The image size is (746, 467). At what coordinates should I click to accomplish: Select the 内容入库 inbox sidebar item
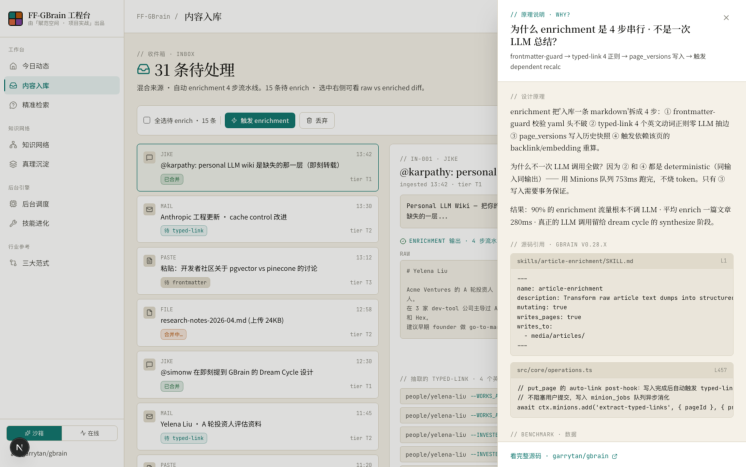[62, 86]
